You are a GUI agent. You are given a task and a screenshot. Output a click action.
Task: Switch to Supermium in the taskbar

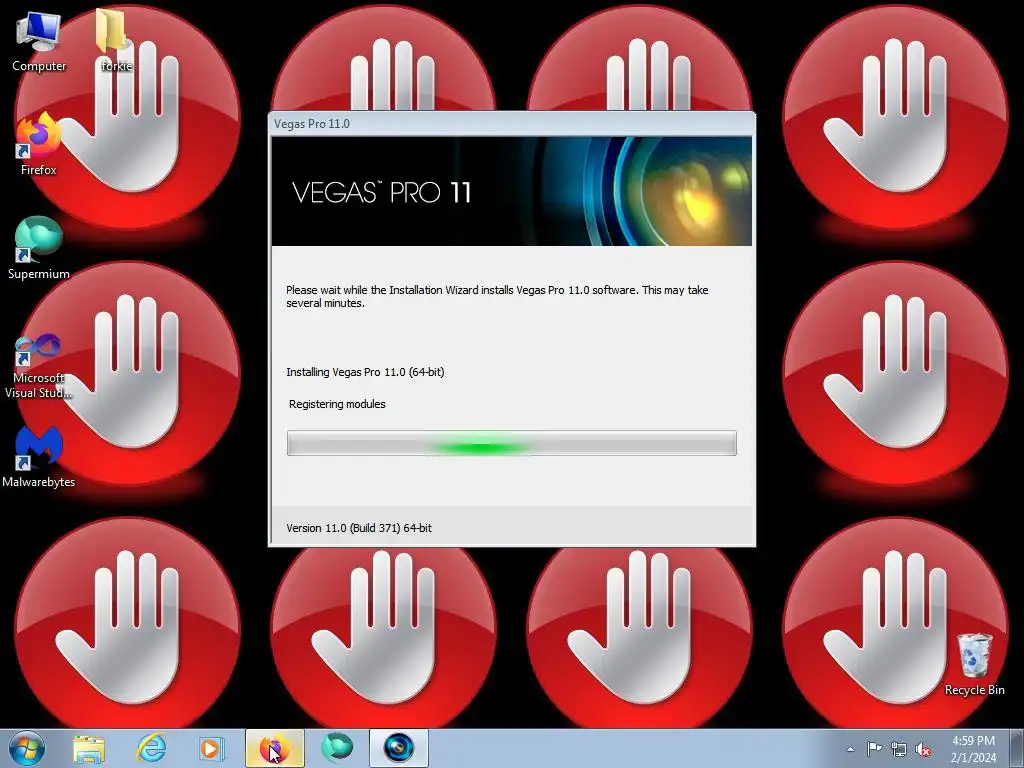pyautogui.click(x=337, y=748)
